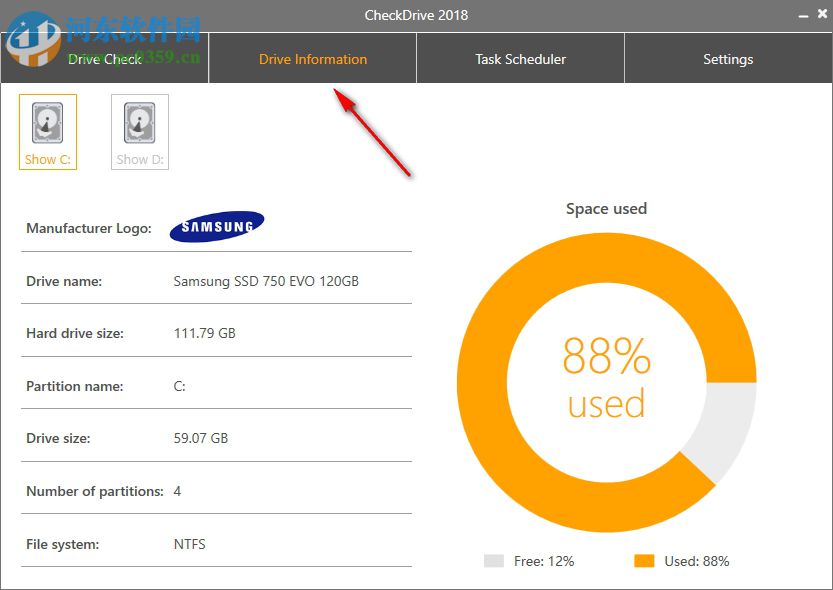
Task: Click the Number of partitions label
Action: tap(94, 491)
